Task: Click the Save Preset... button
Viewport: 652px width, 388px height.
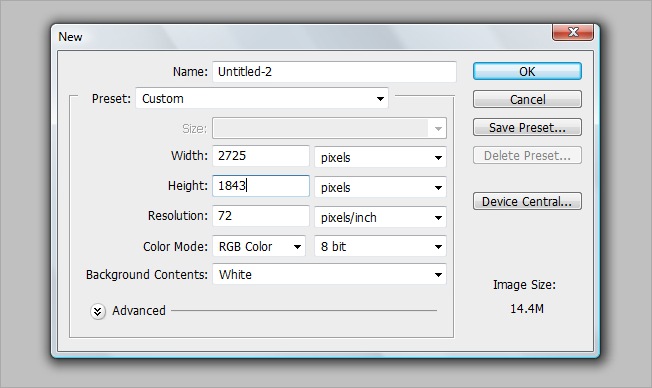Action: coord(527,127)
